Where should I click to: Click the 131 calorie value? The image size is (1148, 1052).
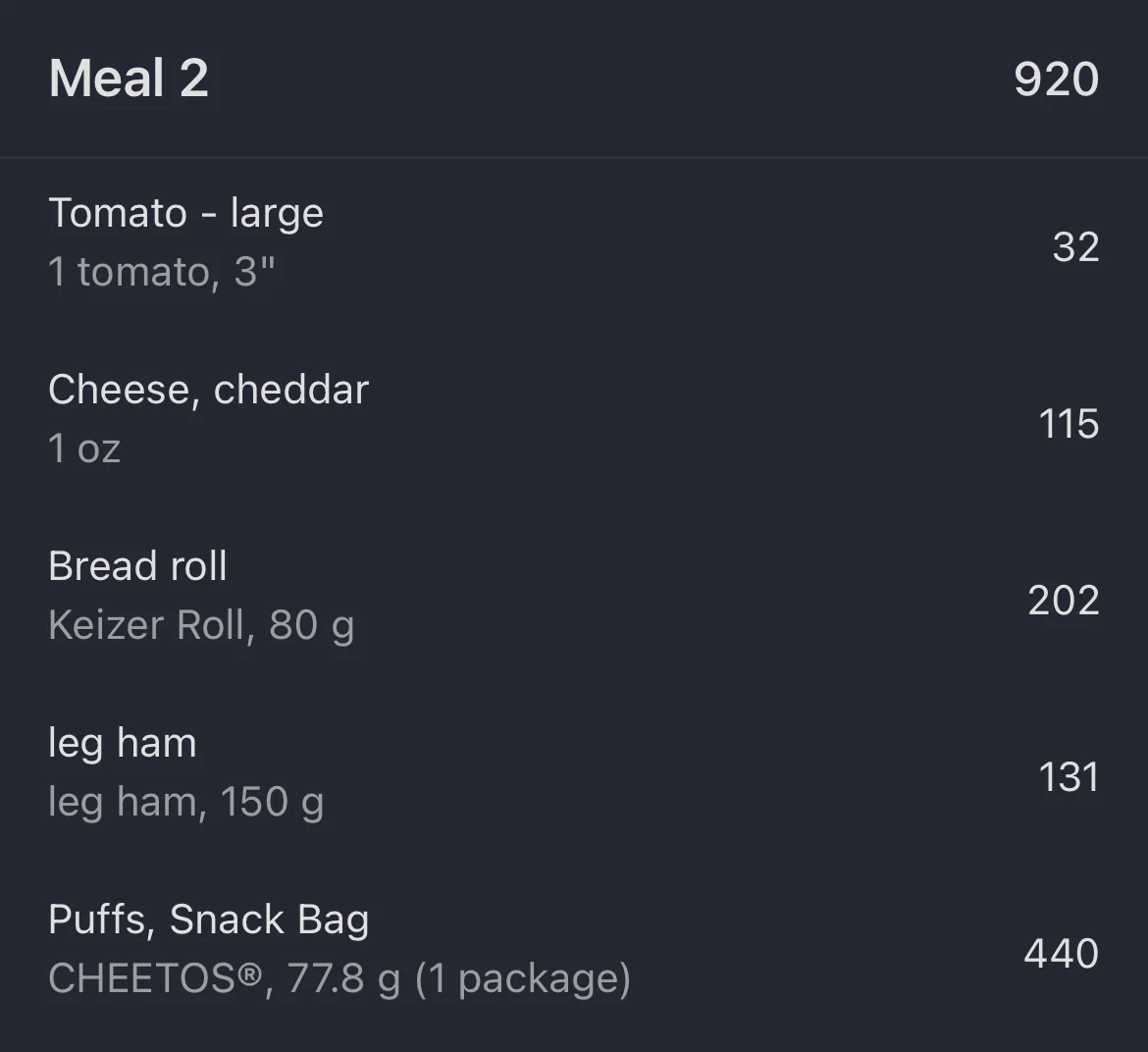(1069, 777)
